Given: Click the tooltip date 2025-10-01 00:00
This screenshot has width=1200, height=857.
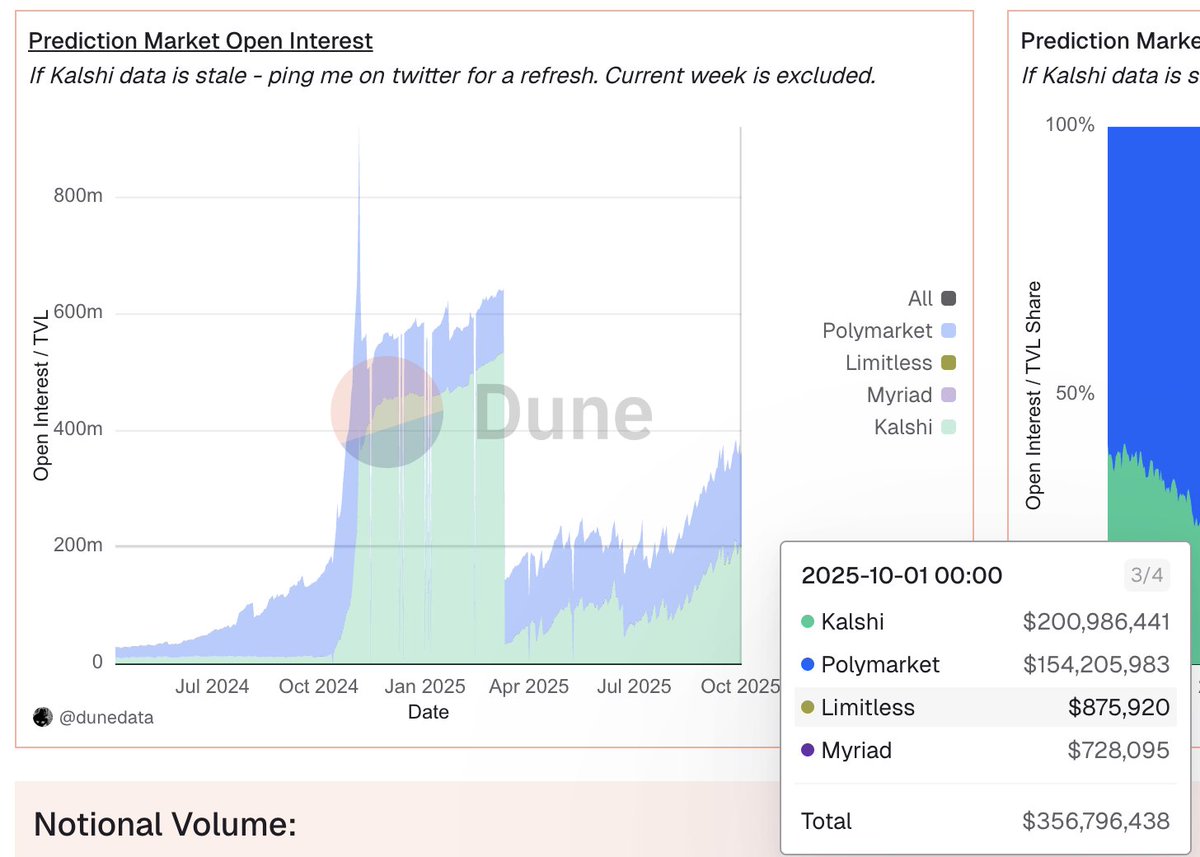Looking at the screenshot, I should tap(902, 575).
